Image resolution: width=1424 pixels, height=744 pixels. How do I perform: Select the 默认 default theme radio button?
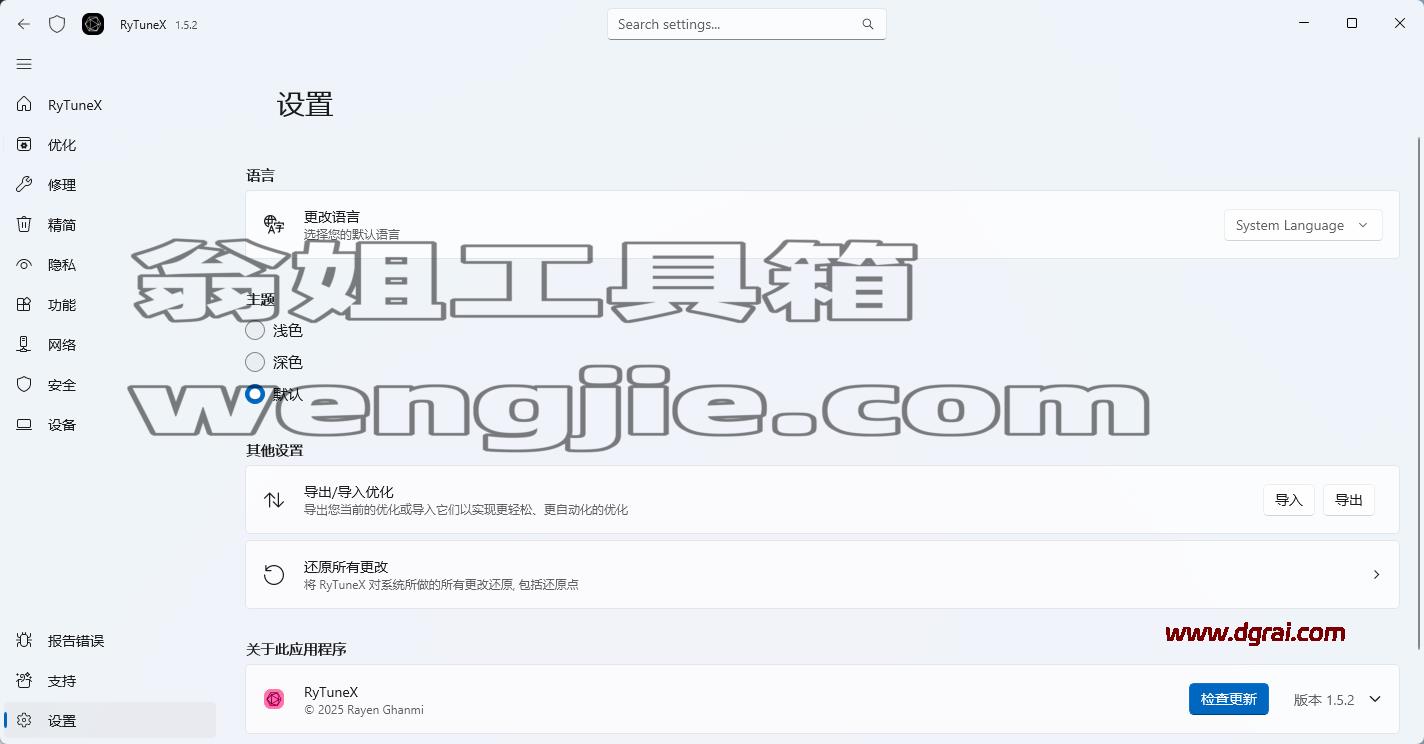[x=255, y=394]
